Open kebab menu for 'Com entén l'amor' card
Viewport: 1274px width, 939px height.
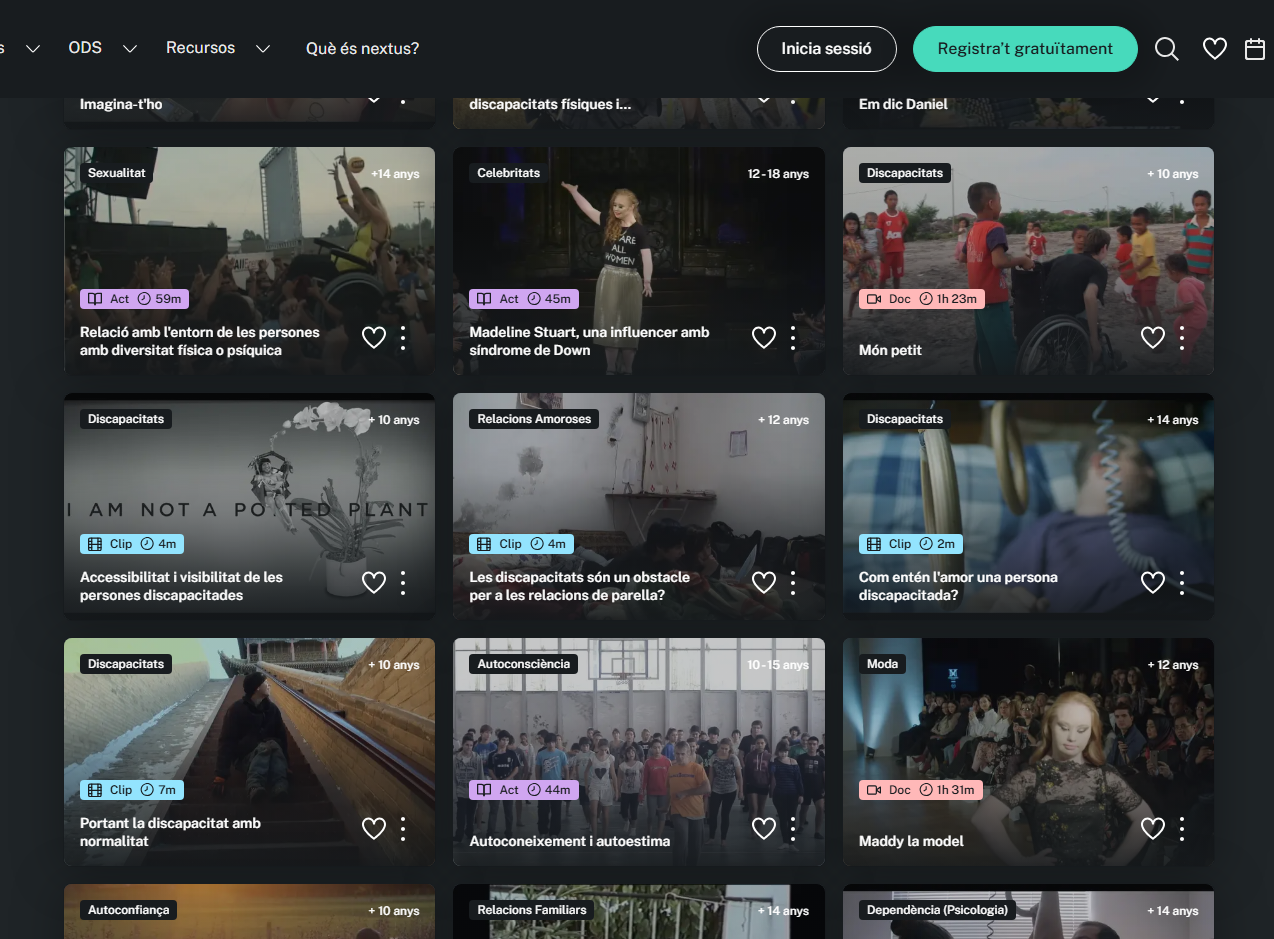(1182, 583)
